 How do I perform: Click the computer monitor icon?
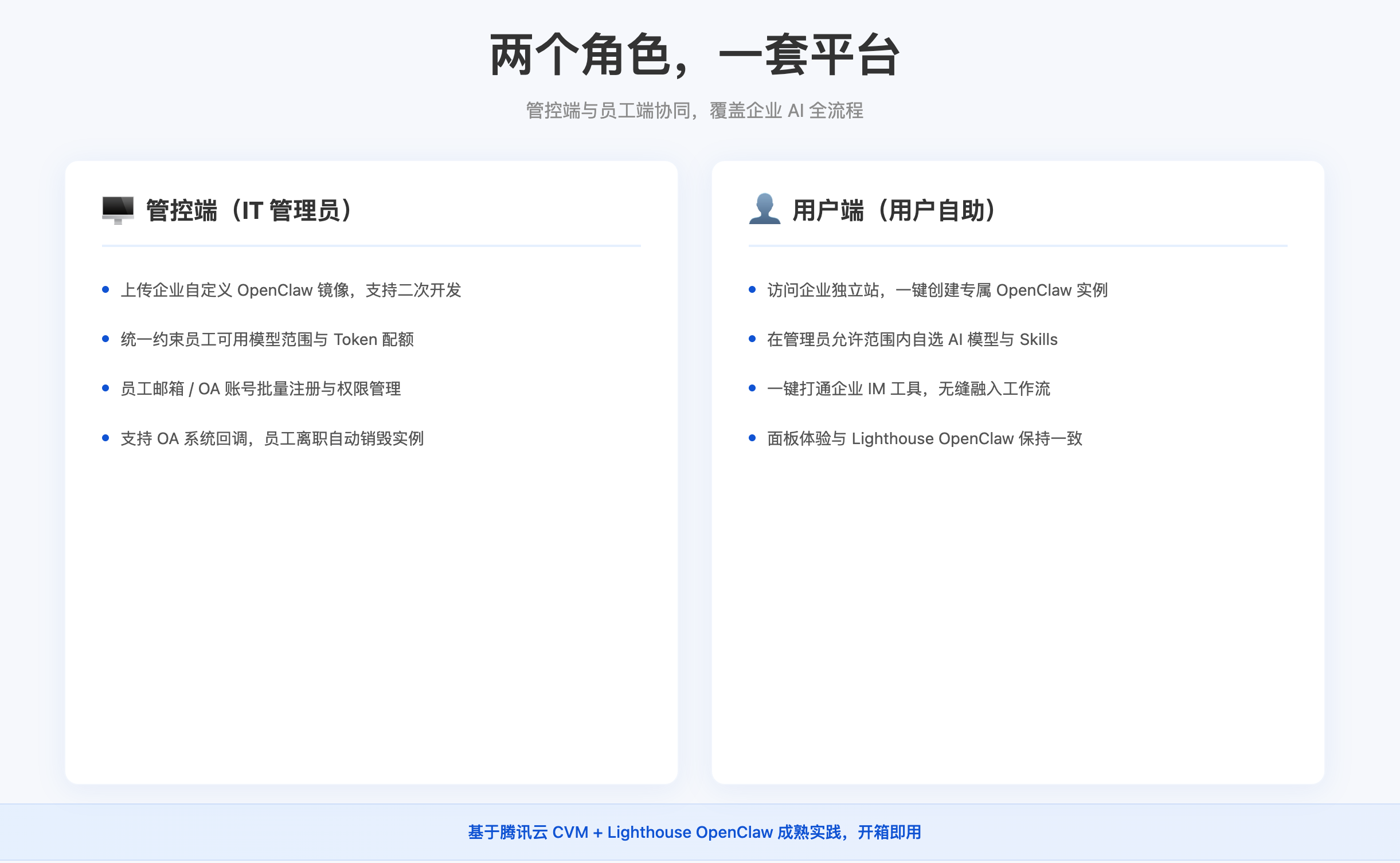pyautogui.click(x=118, y=210)
